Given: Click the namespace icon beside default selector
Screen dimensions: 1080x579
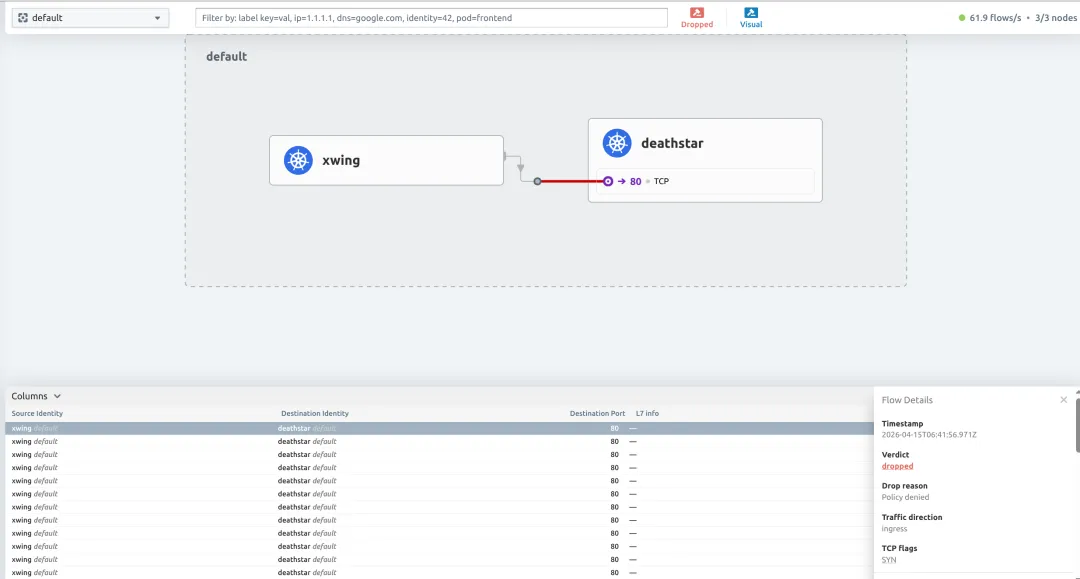Looking at the screenshot, I should coord(23,18).
